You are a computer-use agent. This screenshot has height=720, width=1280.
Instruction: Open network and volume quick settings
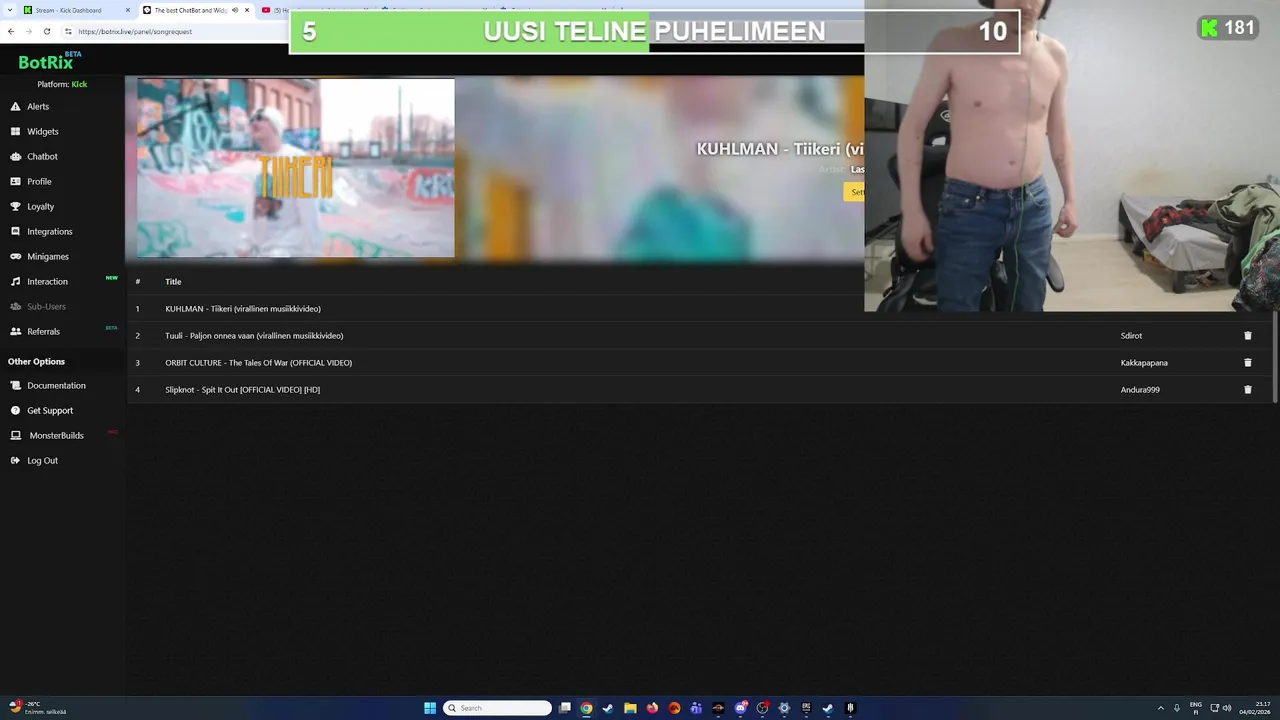[x=1221, y=708]
